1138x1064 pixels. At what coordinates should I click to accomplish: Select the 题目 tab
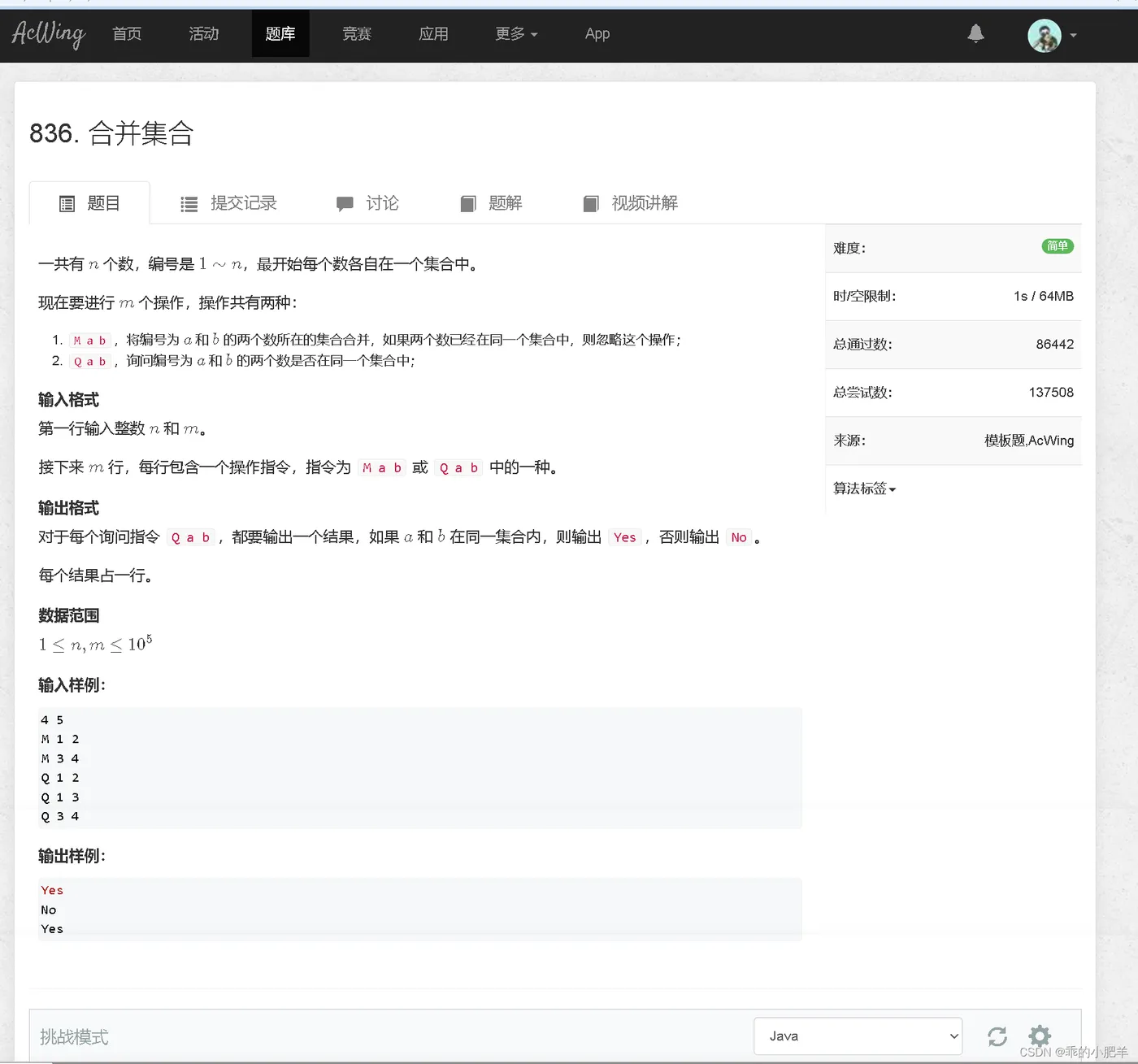(89, 203)
